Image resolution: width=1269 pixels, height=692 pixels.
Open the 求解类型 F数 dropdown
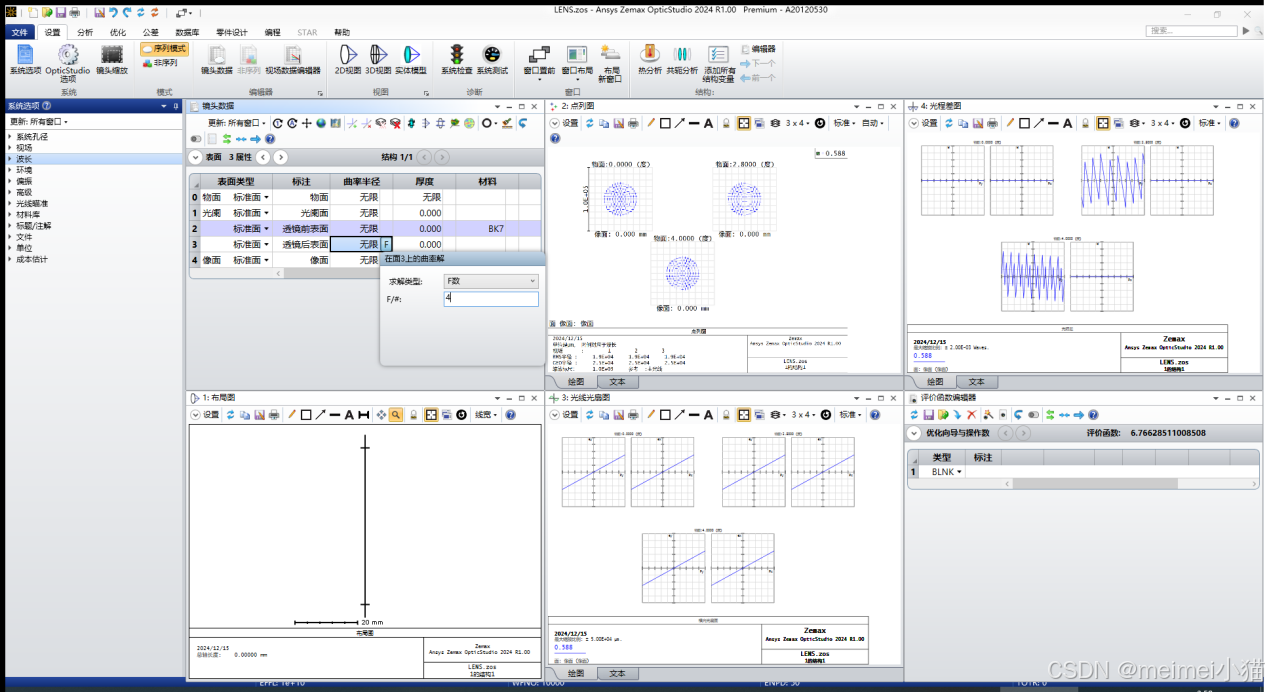pos(491,281)
